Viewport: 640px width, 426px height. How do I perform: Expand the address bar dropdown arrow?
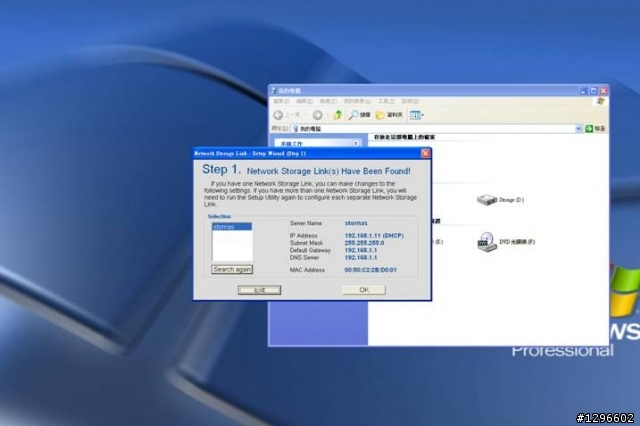tap(578, 129)
